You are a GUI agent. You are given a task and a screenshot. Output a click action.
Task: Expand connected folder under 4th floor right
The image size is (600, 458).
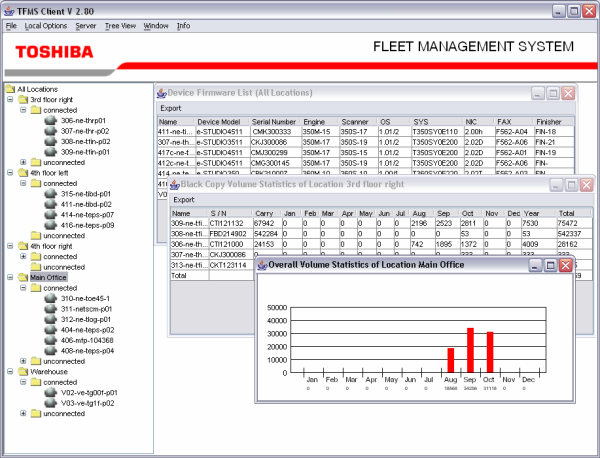[23, 256]
